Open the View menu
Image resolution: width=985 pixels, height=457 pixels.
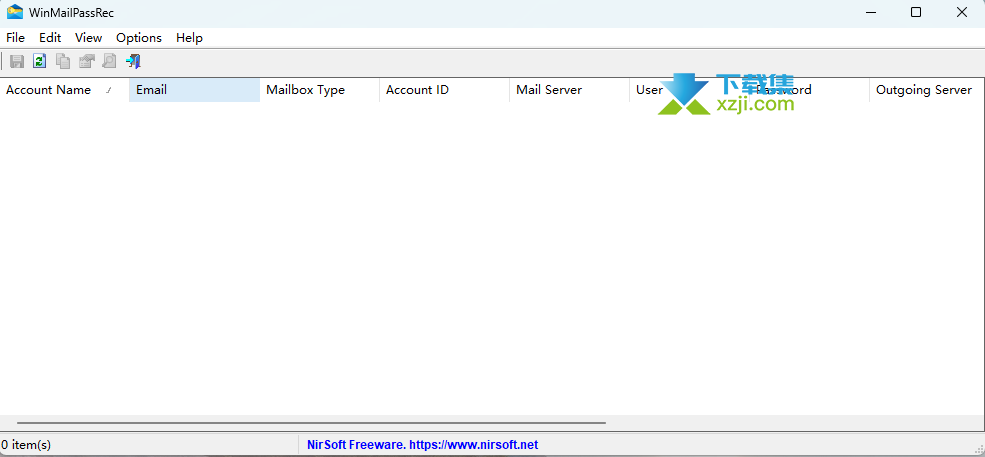[x=89, y=38]
